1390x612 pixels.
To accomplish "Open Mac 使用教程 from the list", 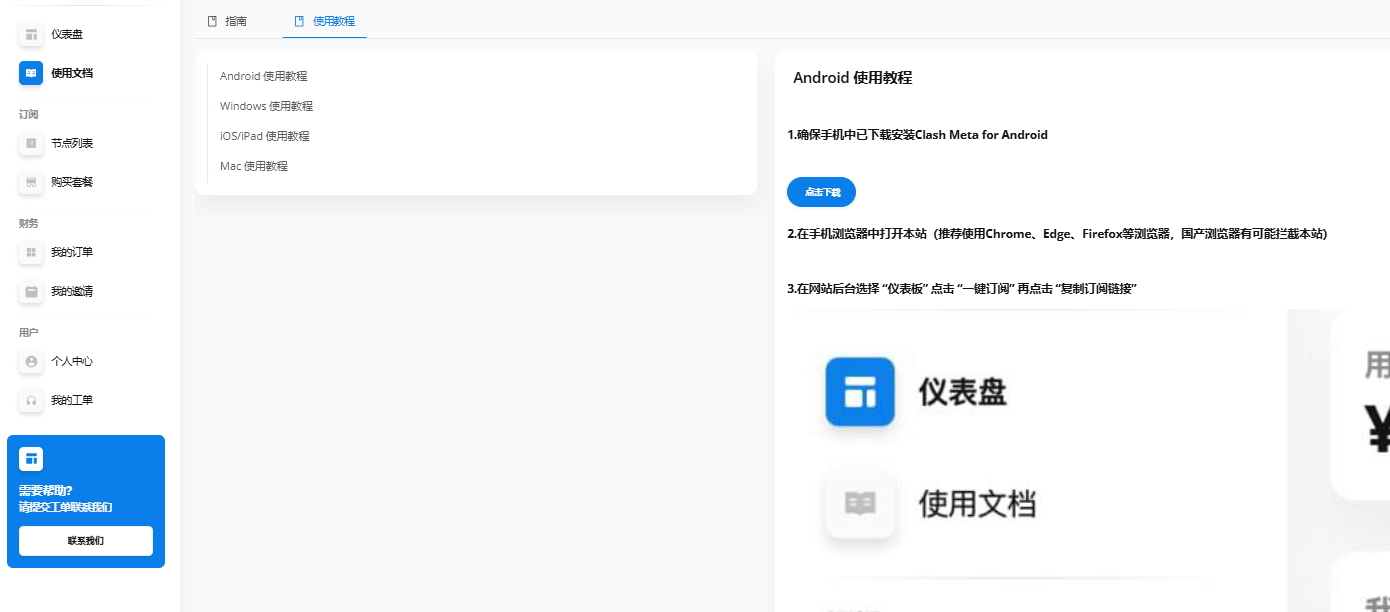I will 253,166.
